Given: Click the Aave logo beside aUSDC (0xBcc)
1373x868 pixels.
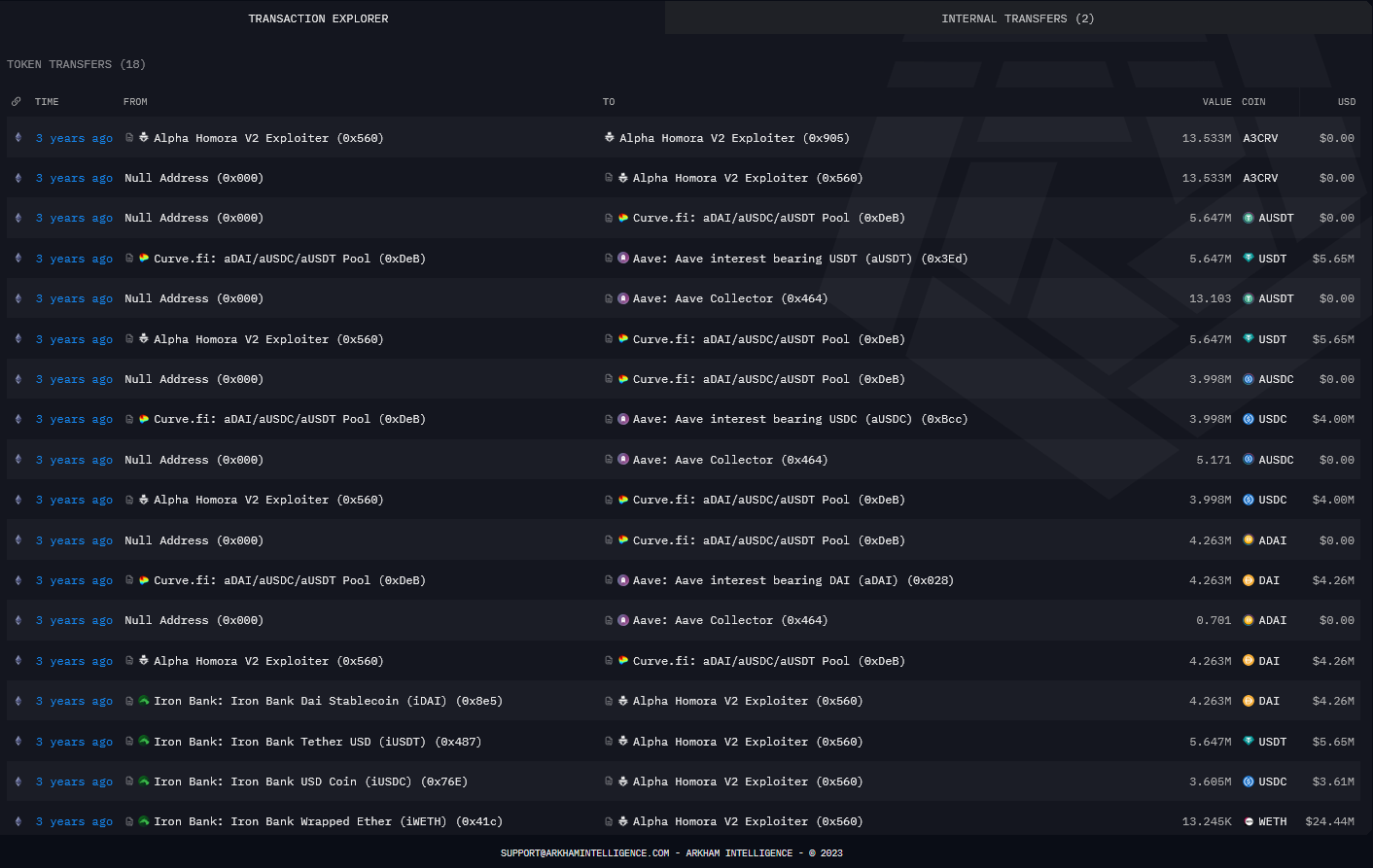Looking at the screenshot, I should (623, 419).
